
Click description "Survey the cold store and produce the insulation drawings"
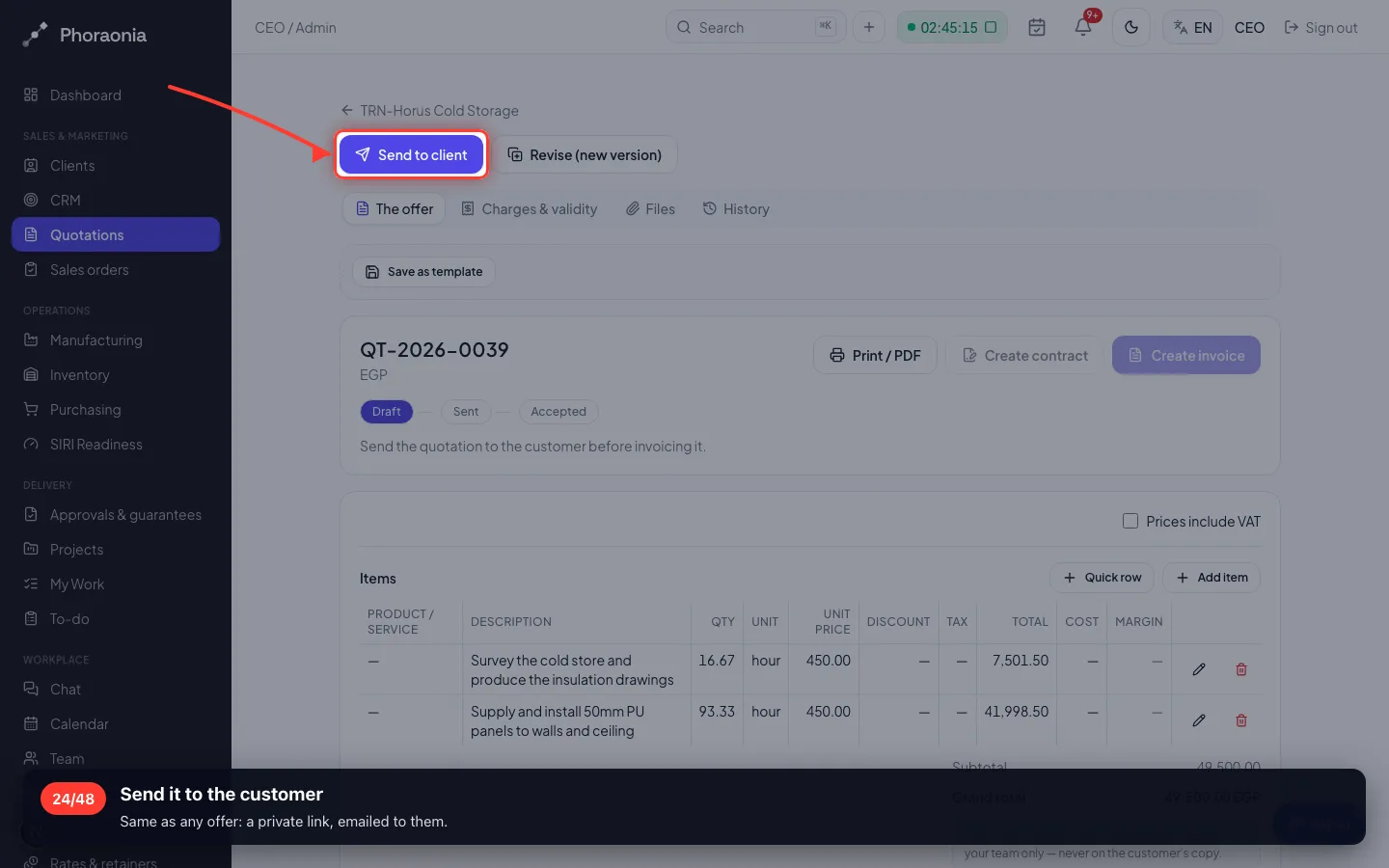coord(572,670)
